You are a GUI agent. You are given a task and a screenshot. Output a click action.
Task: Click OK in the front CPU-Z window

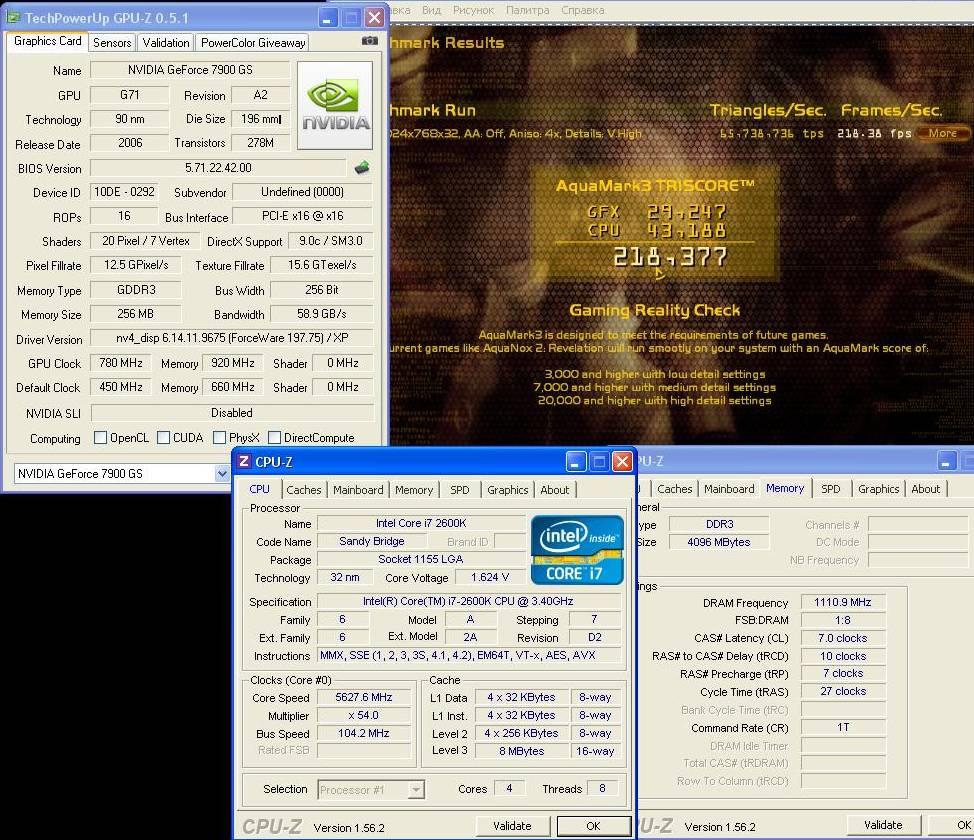593,826
